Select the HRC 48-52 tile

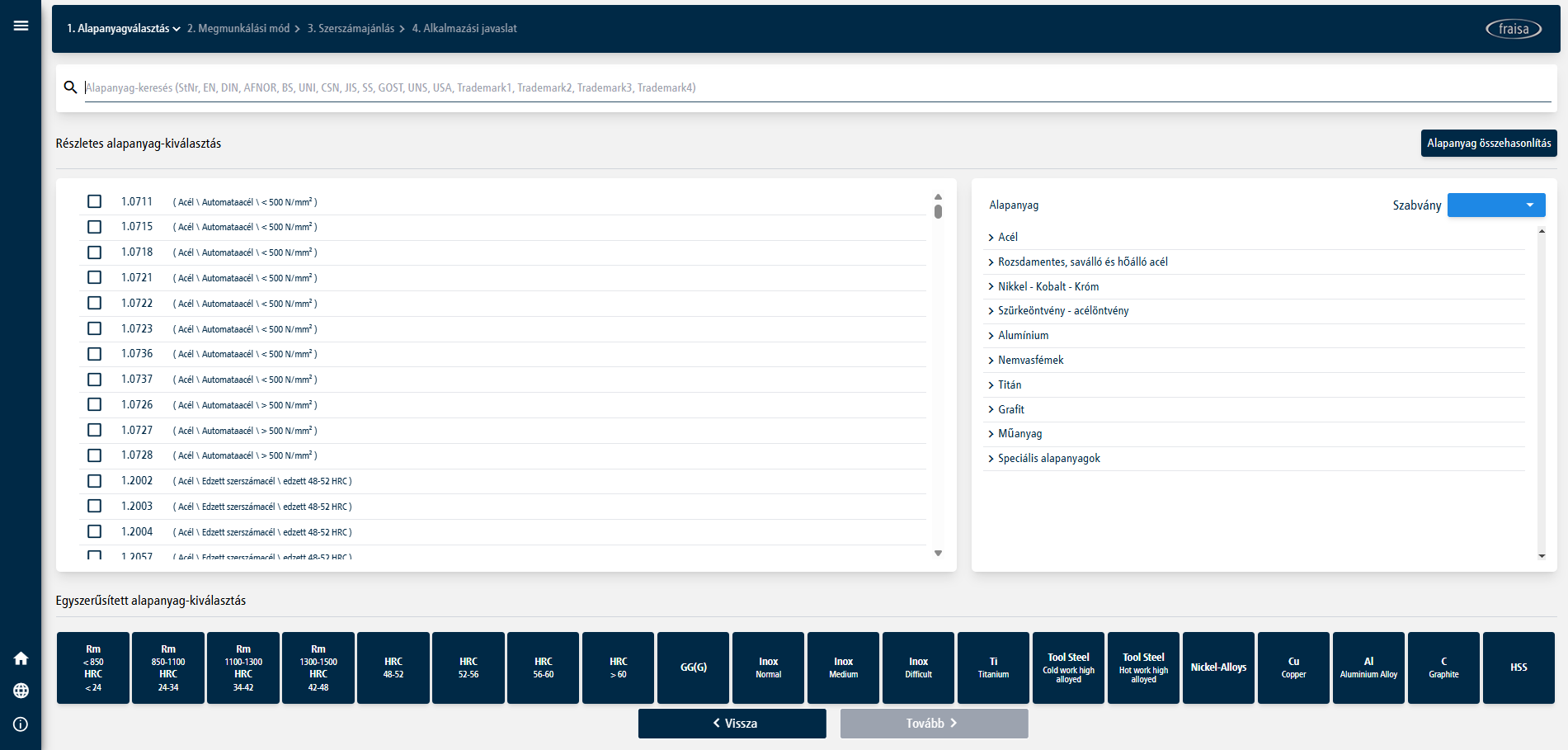[x=393, y=667]
